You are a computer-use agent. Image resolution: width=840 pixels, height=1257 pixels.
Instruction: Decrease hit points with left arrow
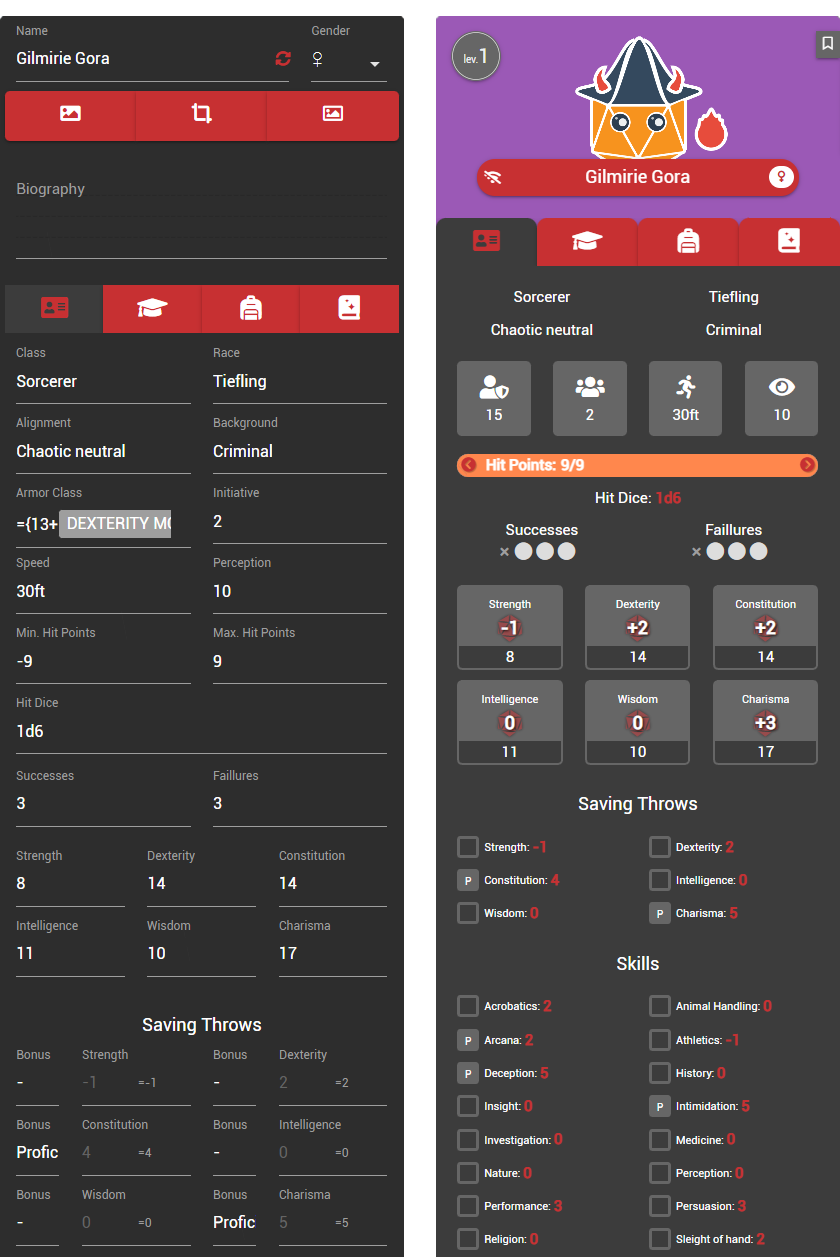point(468,465)
